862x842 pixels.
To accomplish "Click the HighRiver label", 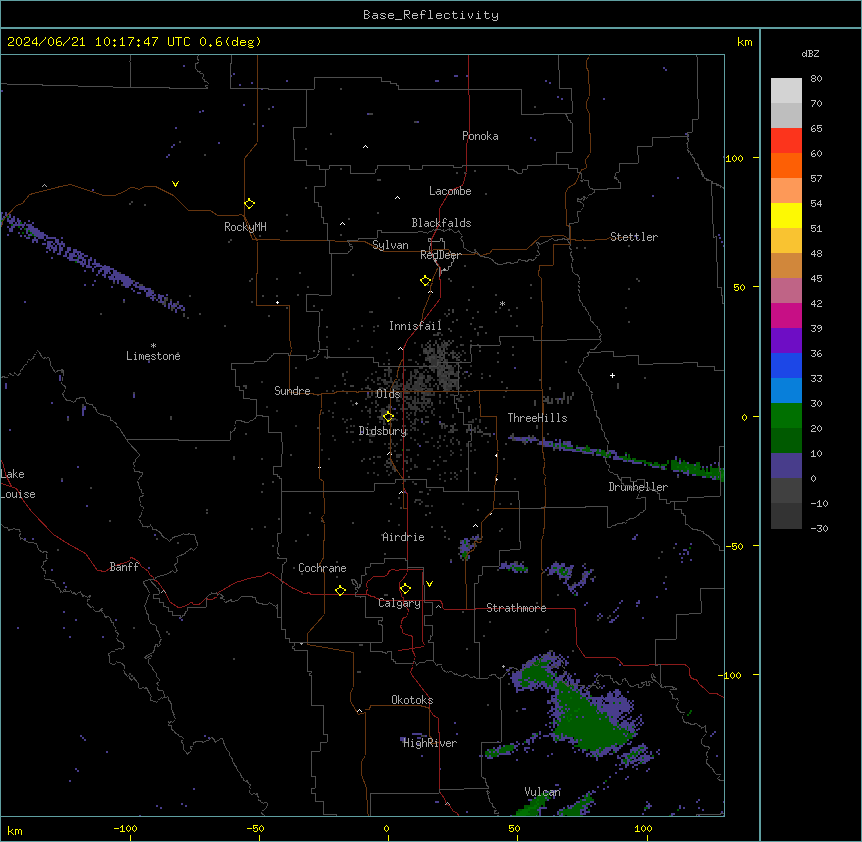I will (x=430, y=743).
